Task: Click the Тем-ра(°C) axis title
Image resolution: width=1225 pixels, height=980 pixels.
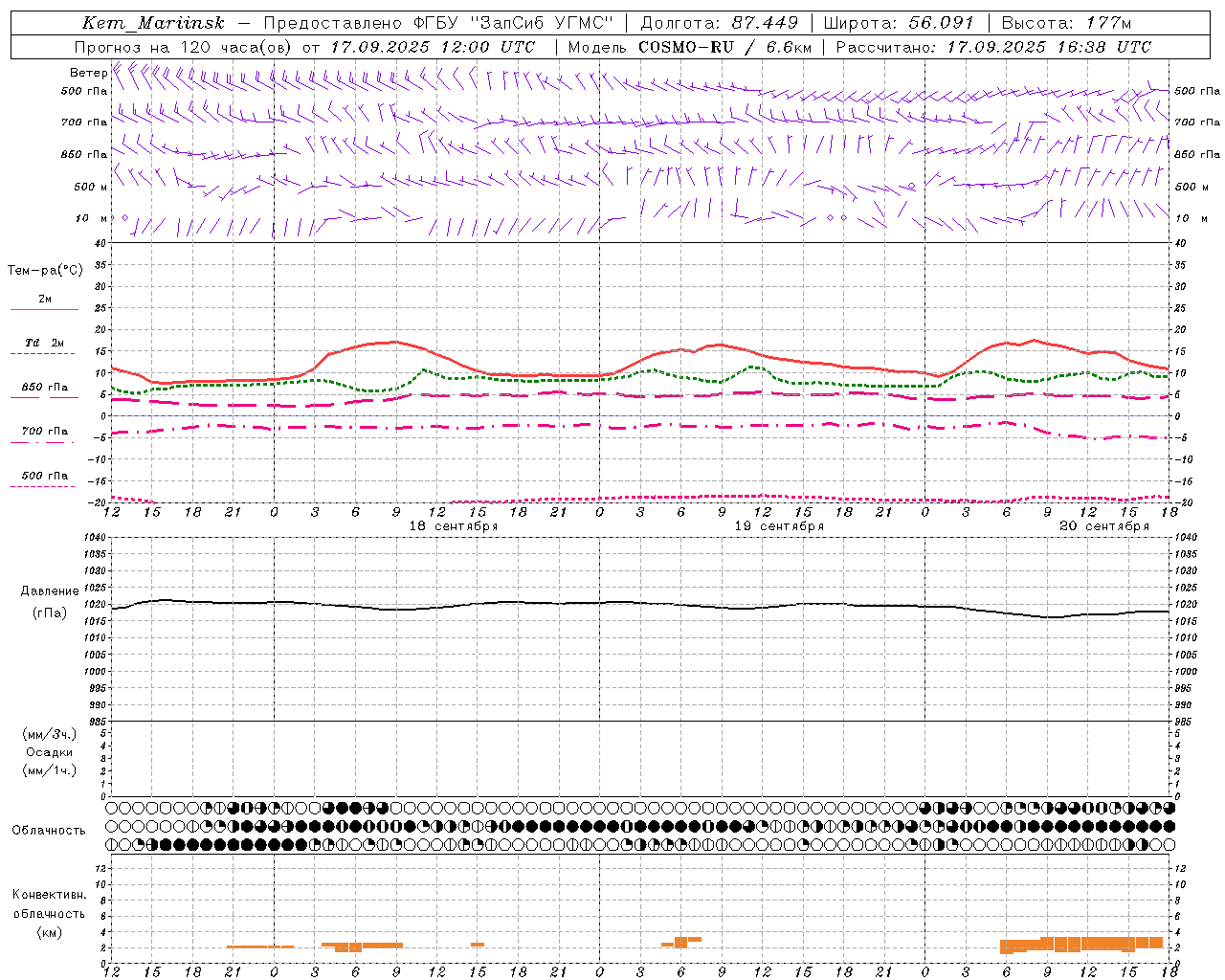Action: point(45,271)
